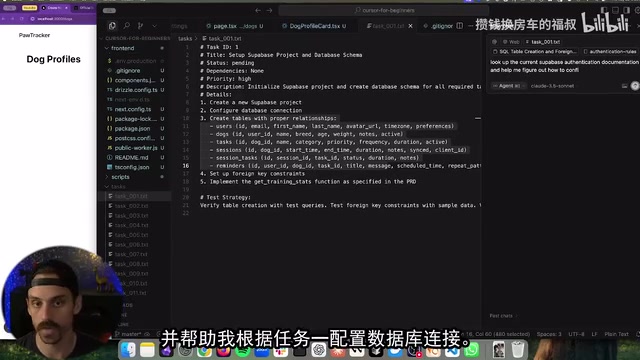This screenshot has height=360, width=640.
Task: Toggle the secondary side bar layout button
Action: [x=626, y=10]
